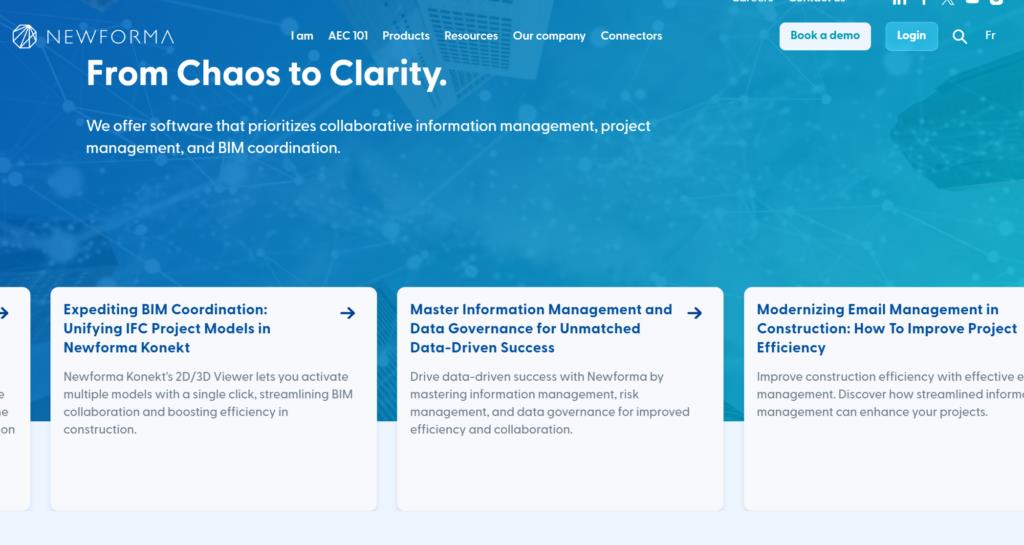Open the Products navigation menu
The width and height of the screenshot is (1024, 545).
(406, 36)
